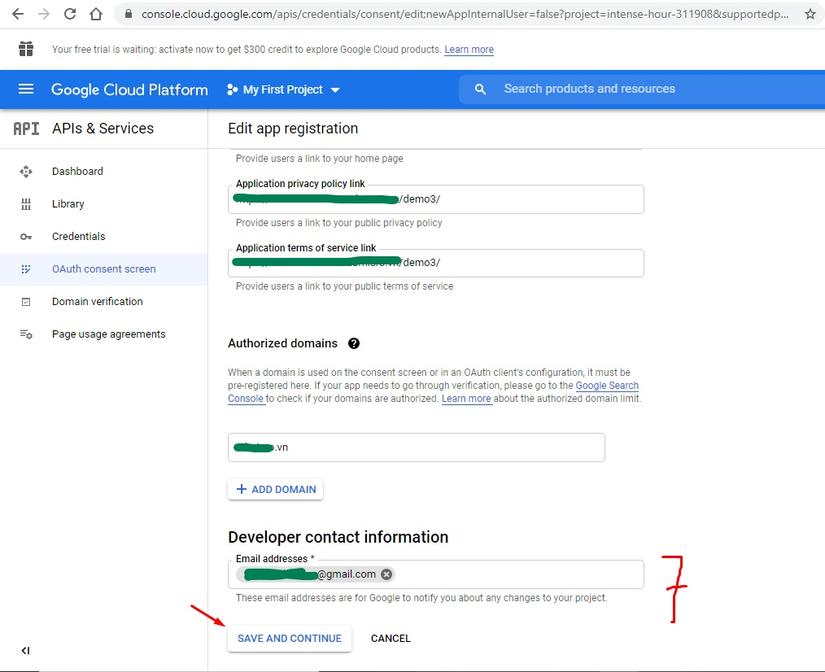Open Dashboard in the sidebar
Image resolution: width=825 pixels, height=672 pixels.
click(x=77, y=172)
